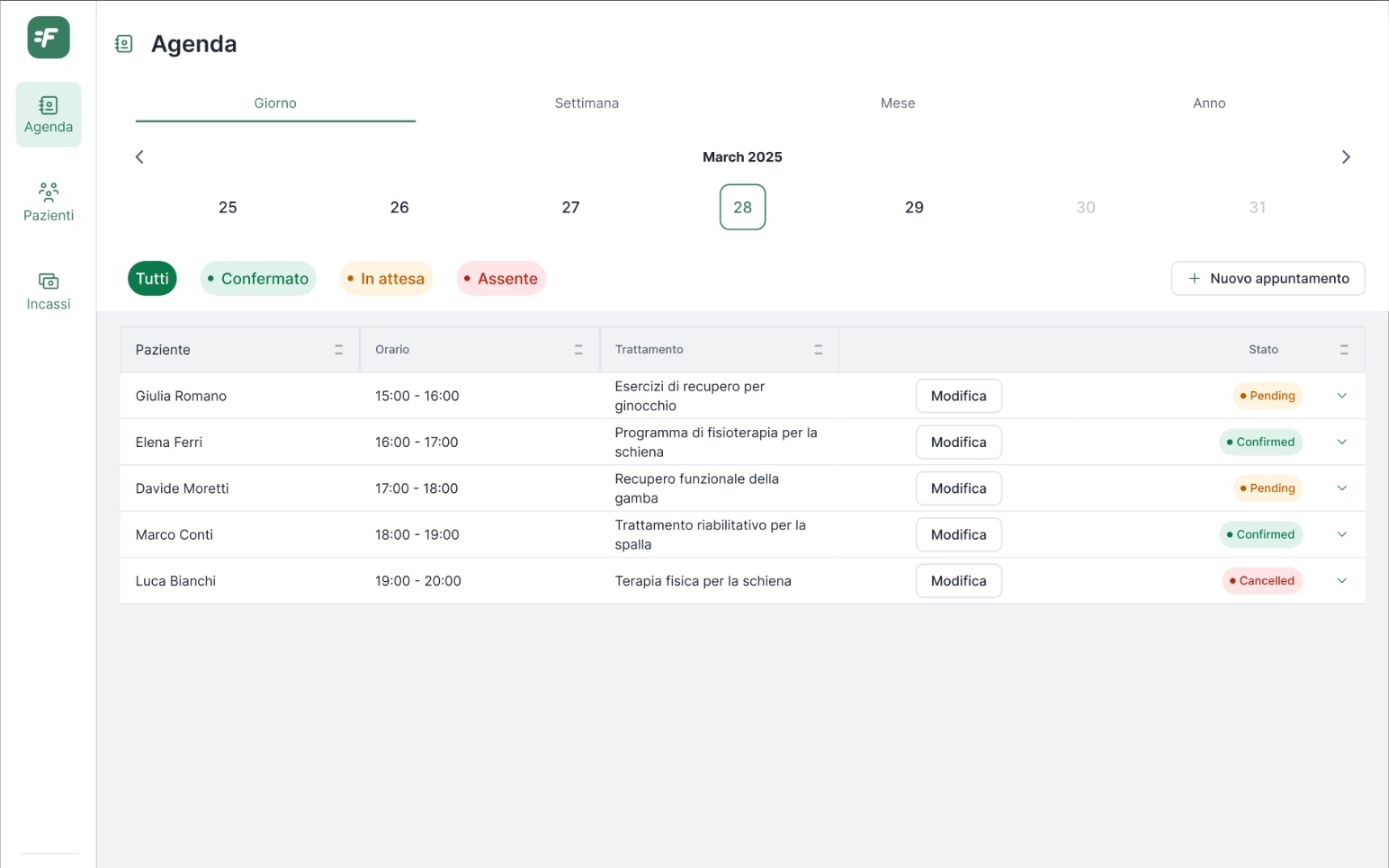Image resolution: width=1389 pixels, height=868 pixels.
Task: Click Confirmed badge for Elena Ferri
Action: (x=1261, y=442)
